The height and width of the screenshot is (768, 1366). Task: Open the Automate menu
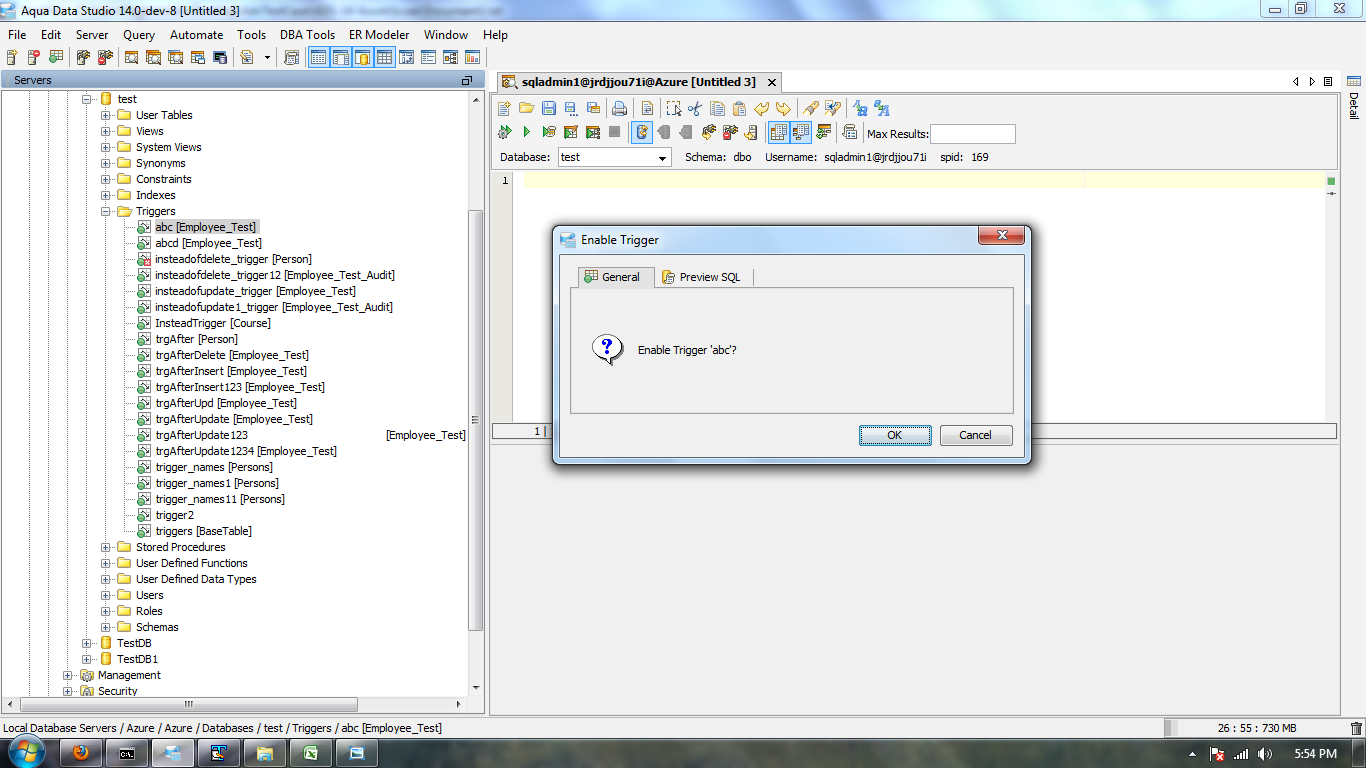point(196,34)
